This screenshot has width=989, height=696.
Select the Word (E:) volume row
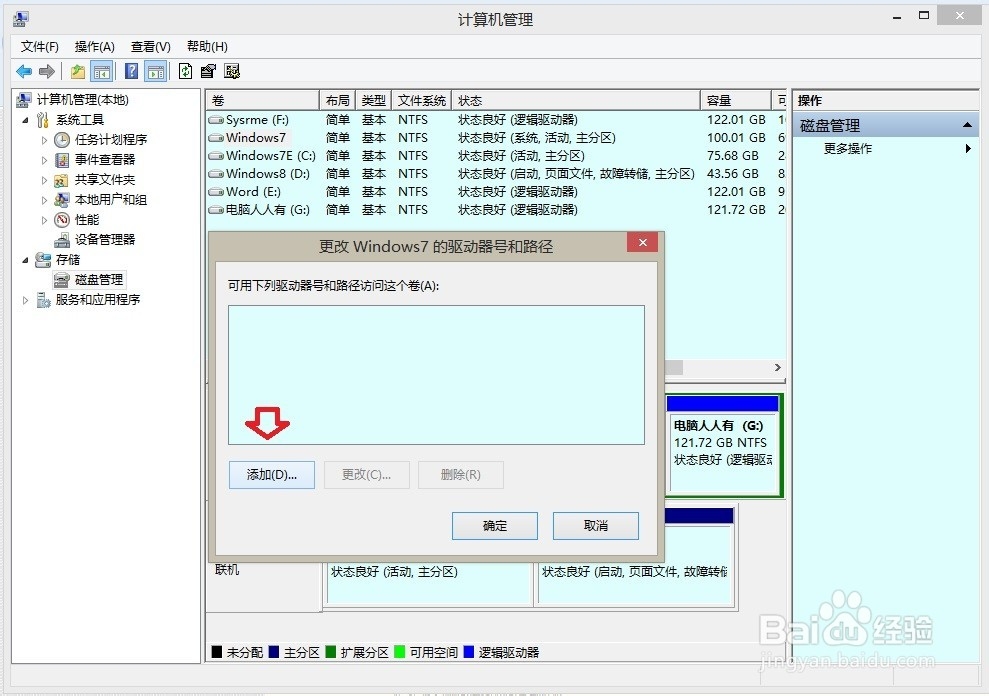pyautogui.click(x=496, y=192)
